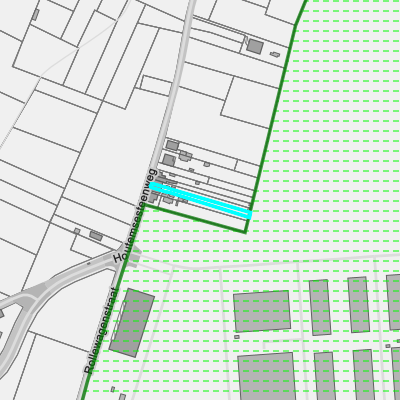Select northernmost house along Houtemsesteenweg east side
400x400 pixels.
(172, 145)
